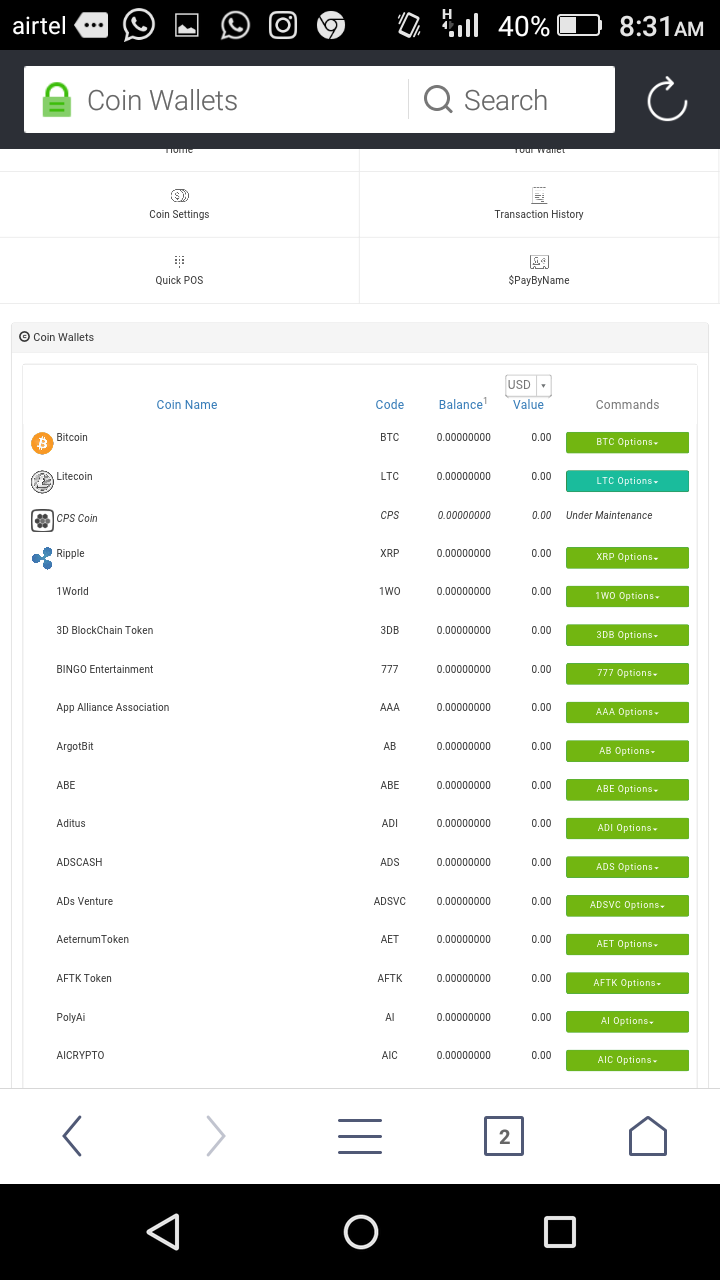The height and width of the screenshot is (1280, 720).
Task: Expand AAA Options dropdown
Action: 627,712
